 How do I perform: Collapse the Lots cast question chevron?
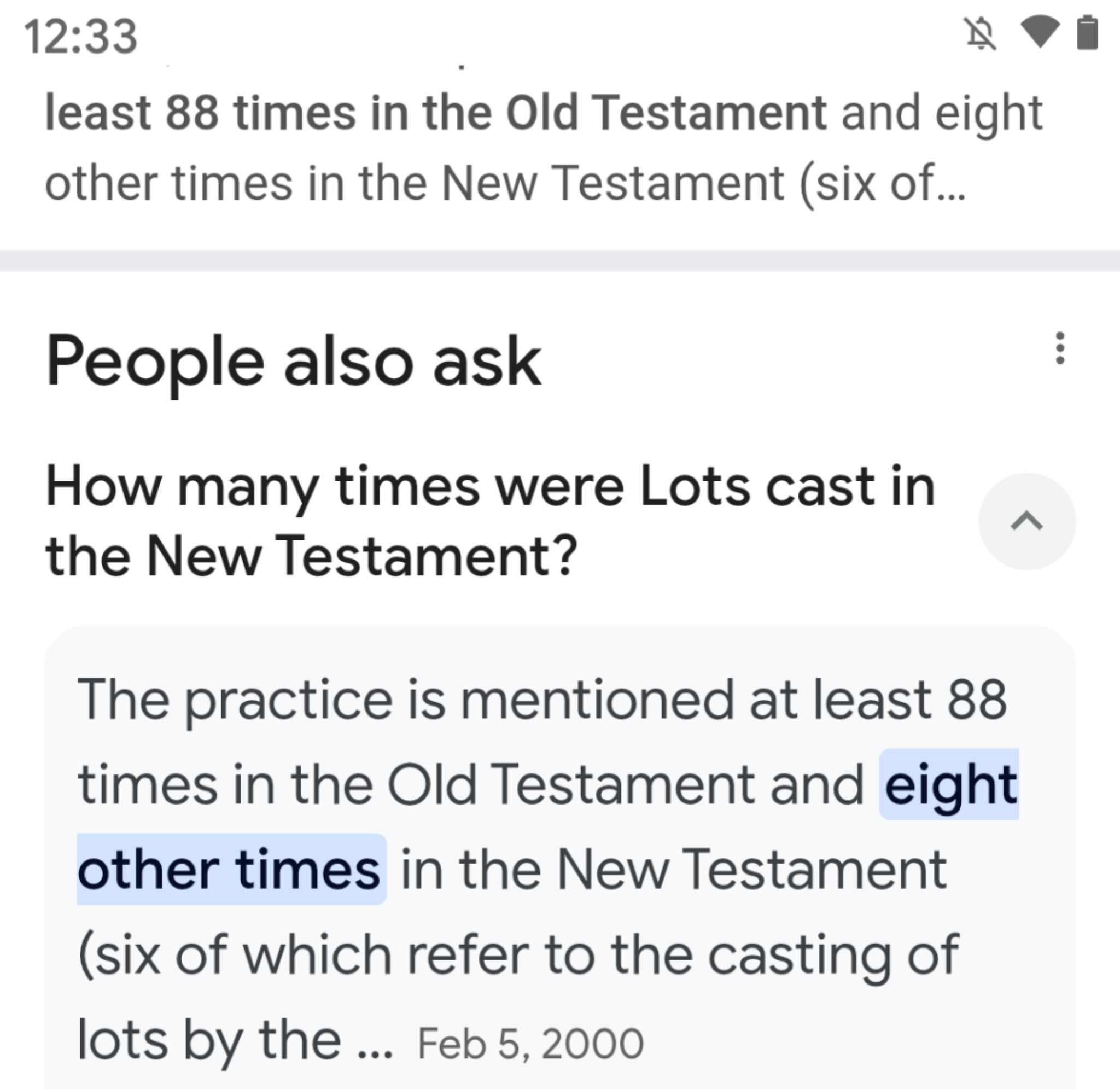coord(1027,521)
